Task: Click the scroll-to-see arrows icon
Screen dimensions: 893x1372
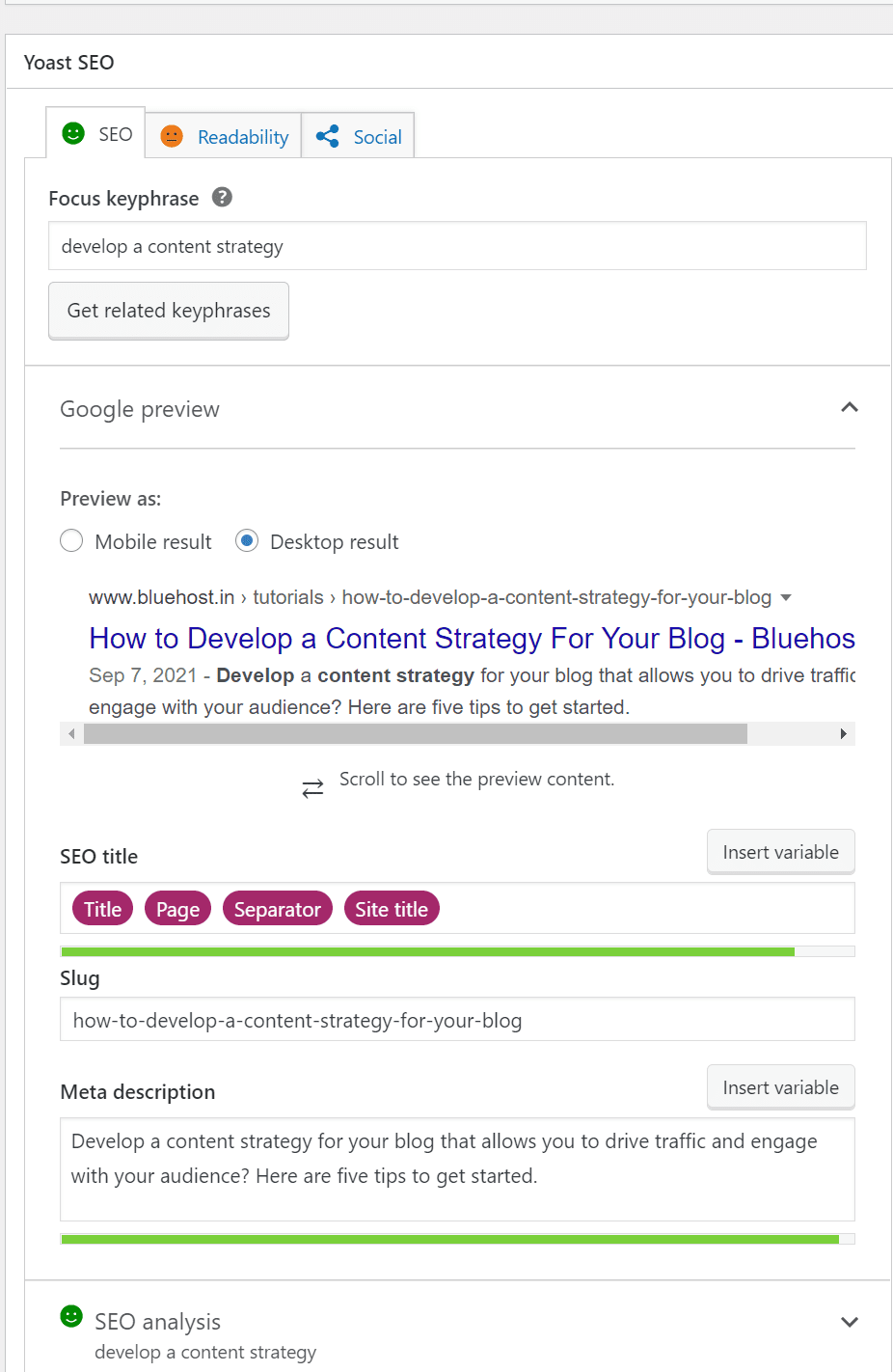Action: [x=312, y=789]
